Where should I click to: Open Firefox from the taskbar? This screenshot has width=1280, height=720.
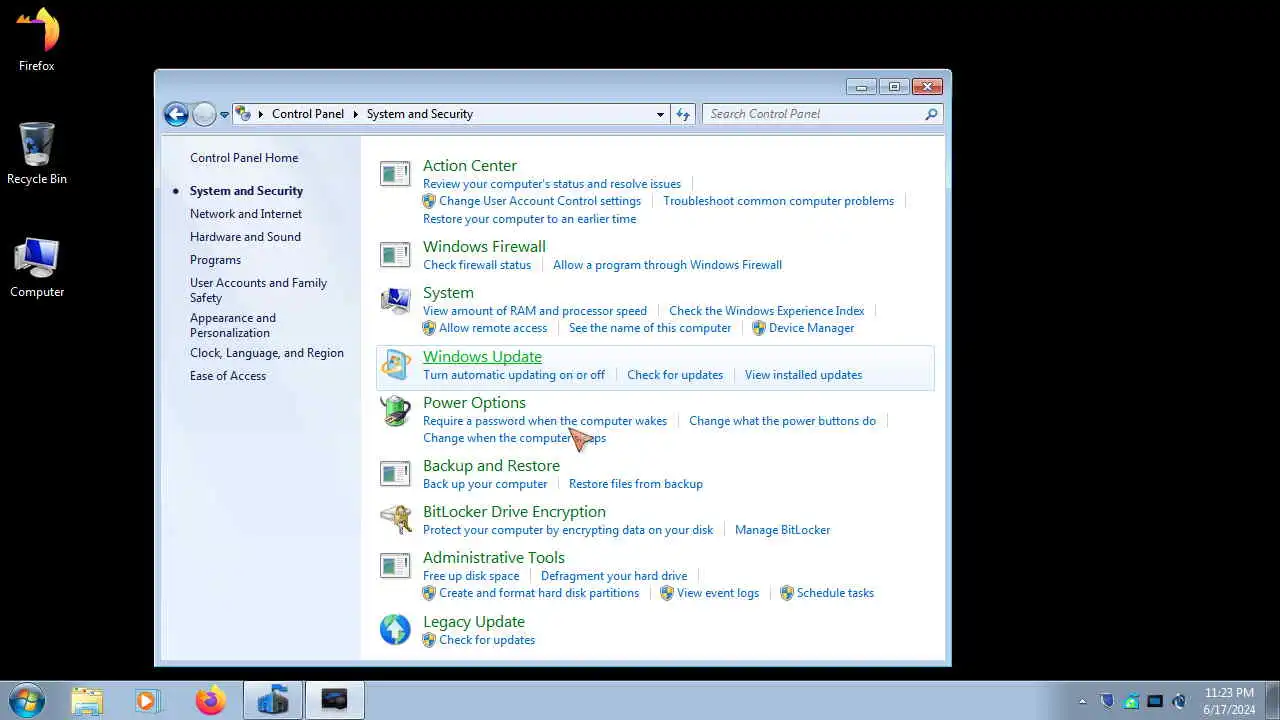tap(210, 701)
